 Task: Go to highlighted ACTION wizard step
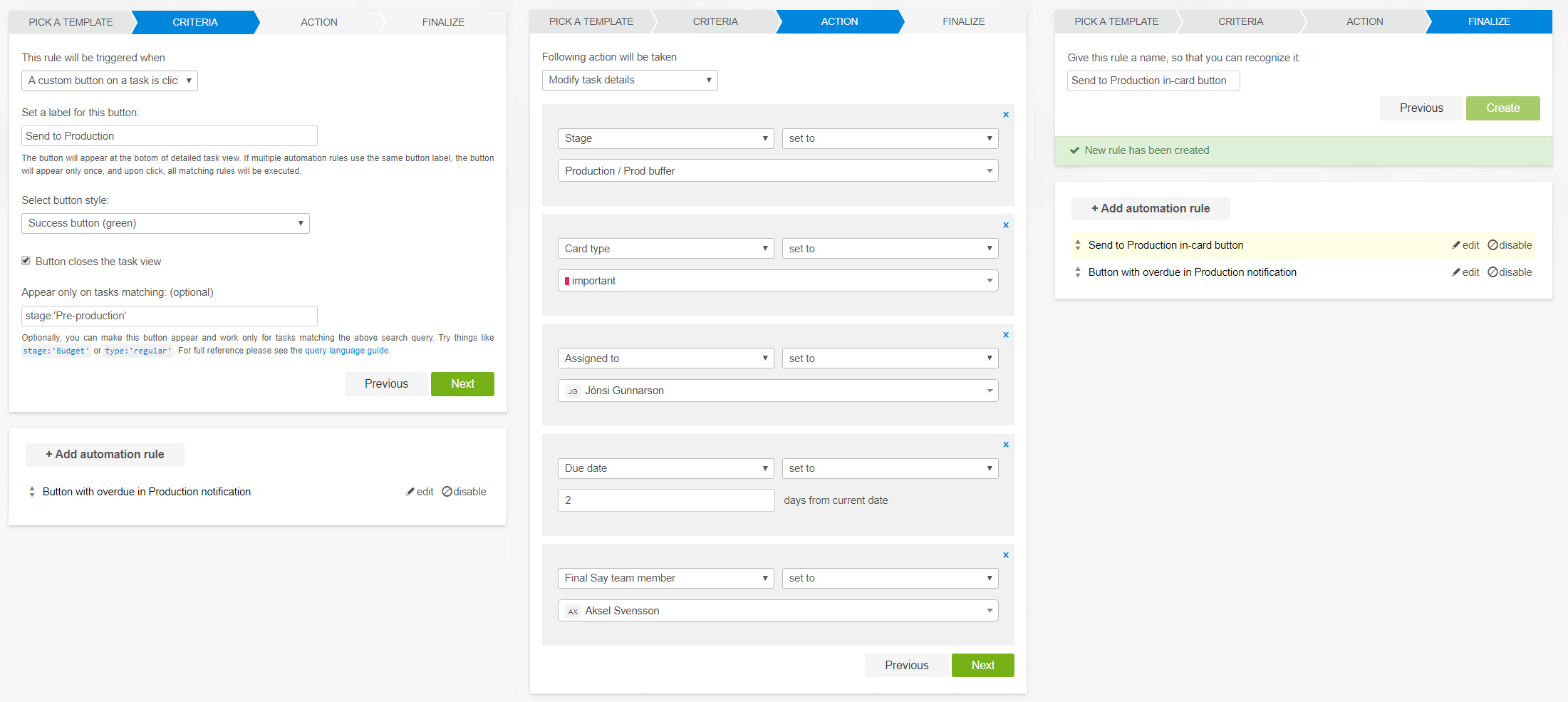coord(838,22)
